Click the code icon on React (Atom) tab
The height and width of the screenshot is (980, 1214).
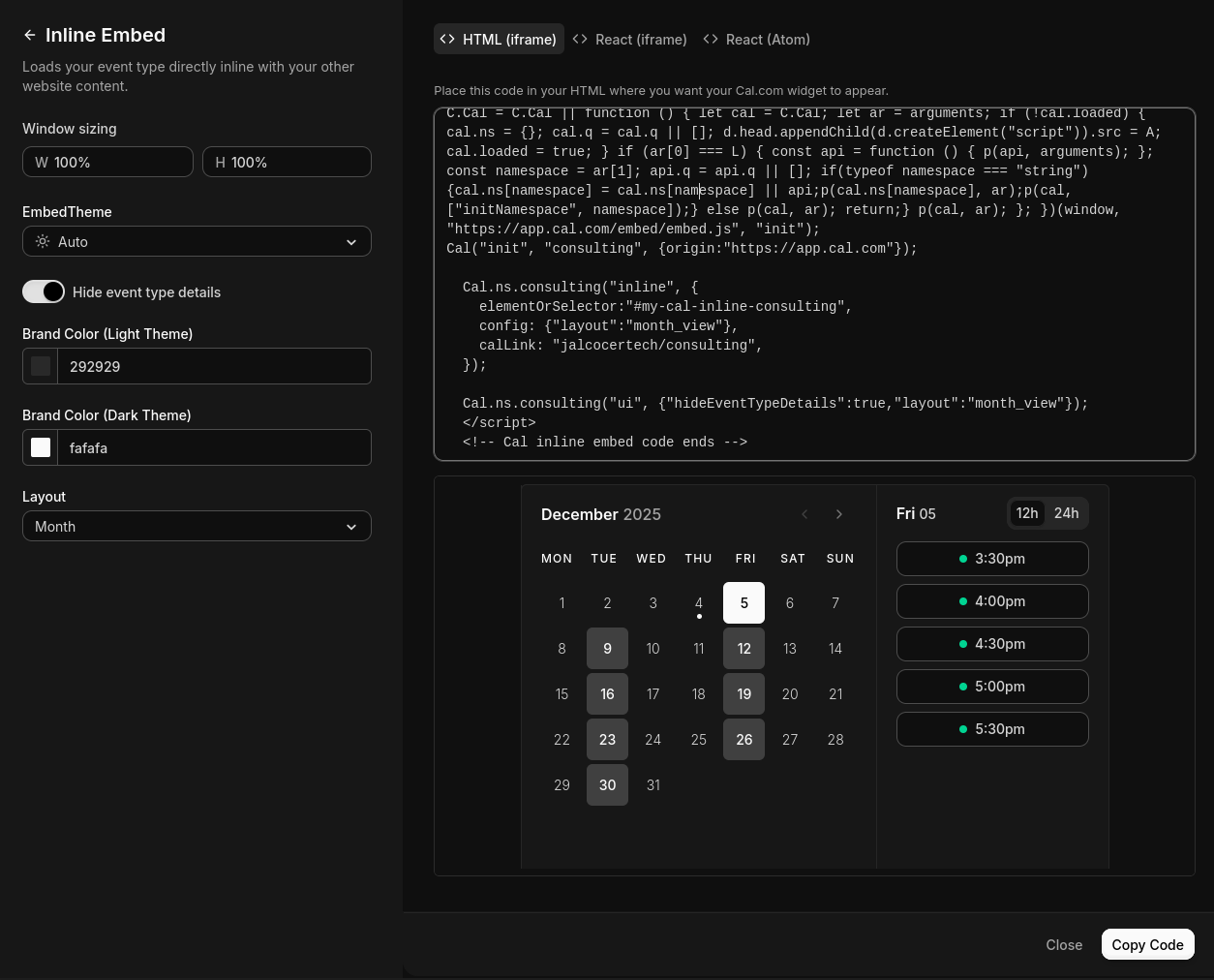click(x=711, y=40)
